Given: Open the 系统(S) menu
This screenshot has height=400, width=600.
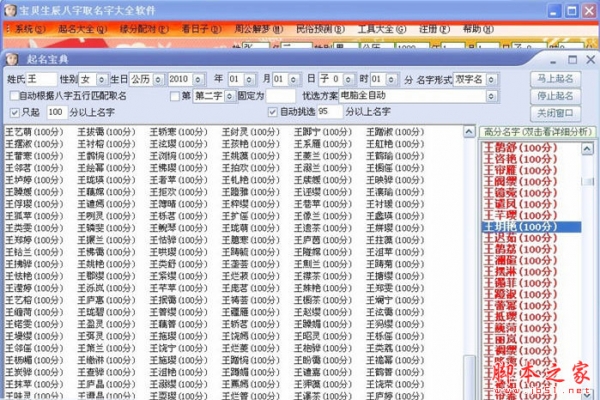Looking at the screenshot, I should 29,29.
